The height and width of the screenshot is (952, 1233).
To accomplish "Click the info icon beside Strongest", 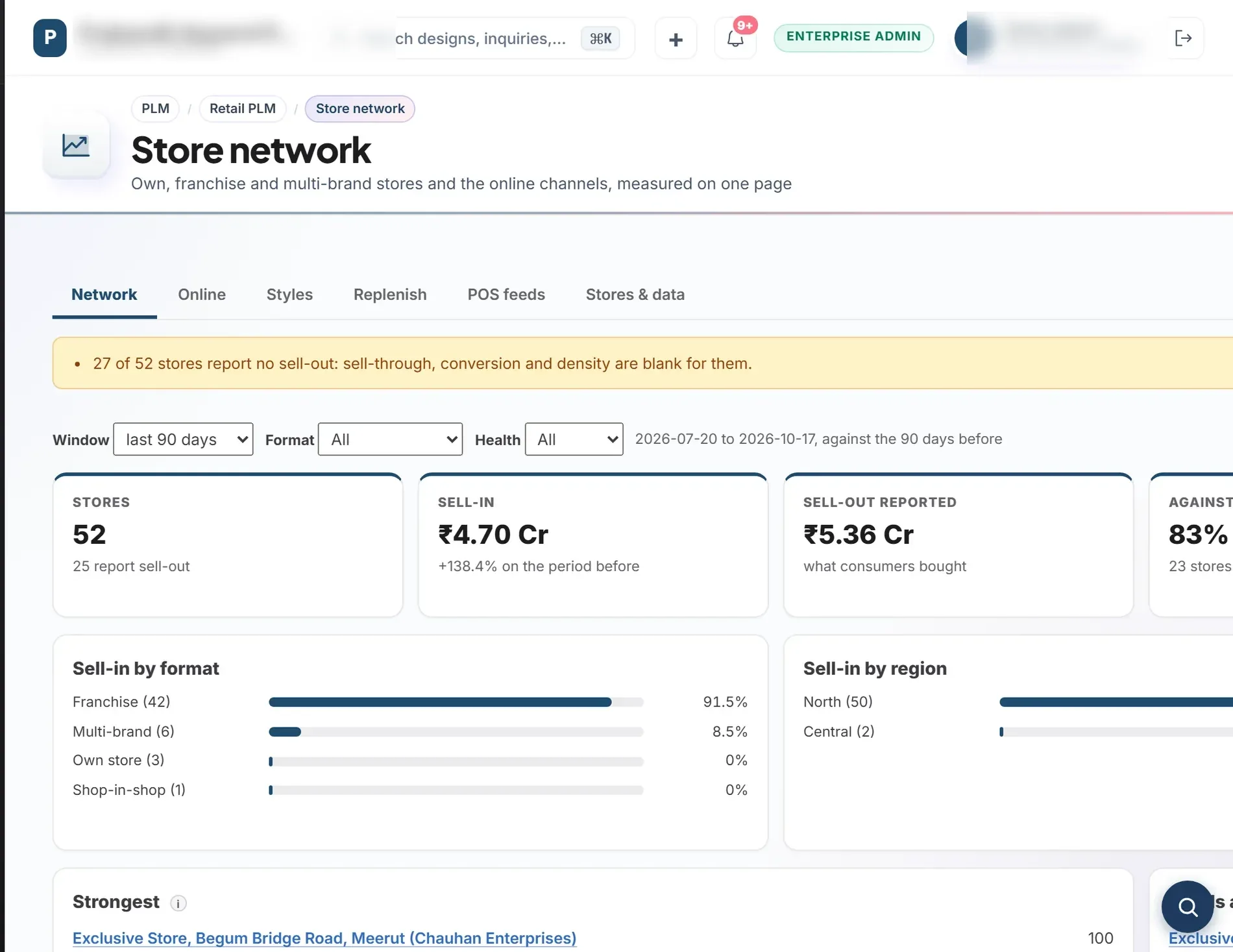I will (x=178, y=903).
